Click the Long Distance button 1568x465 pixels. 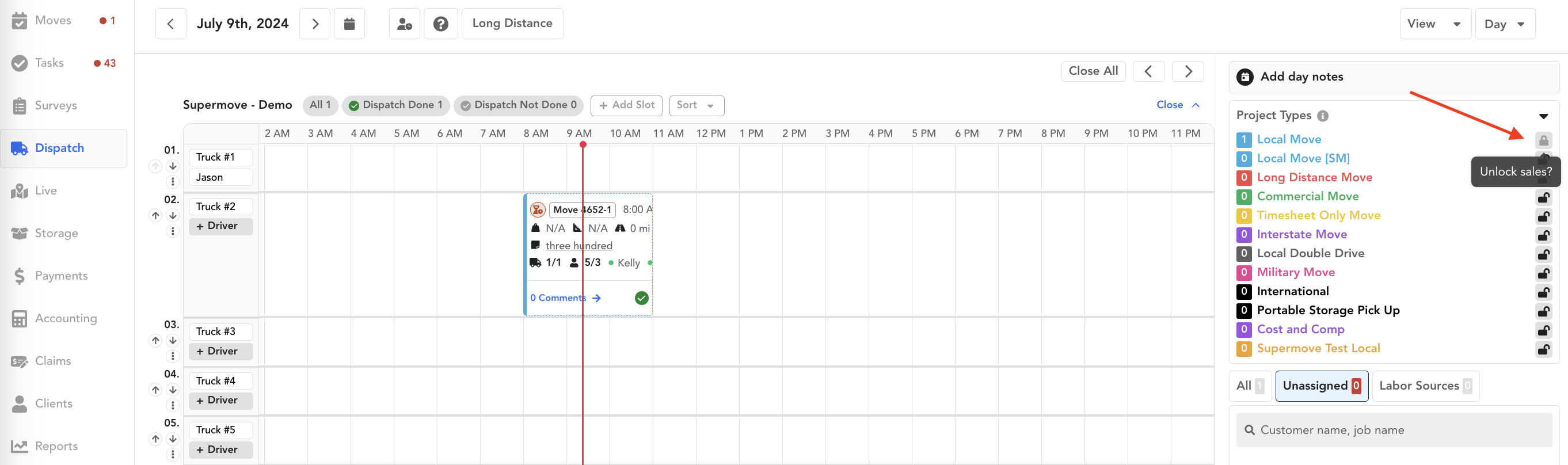[x=512, y=24]
